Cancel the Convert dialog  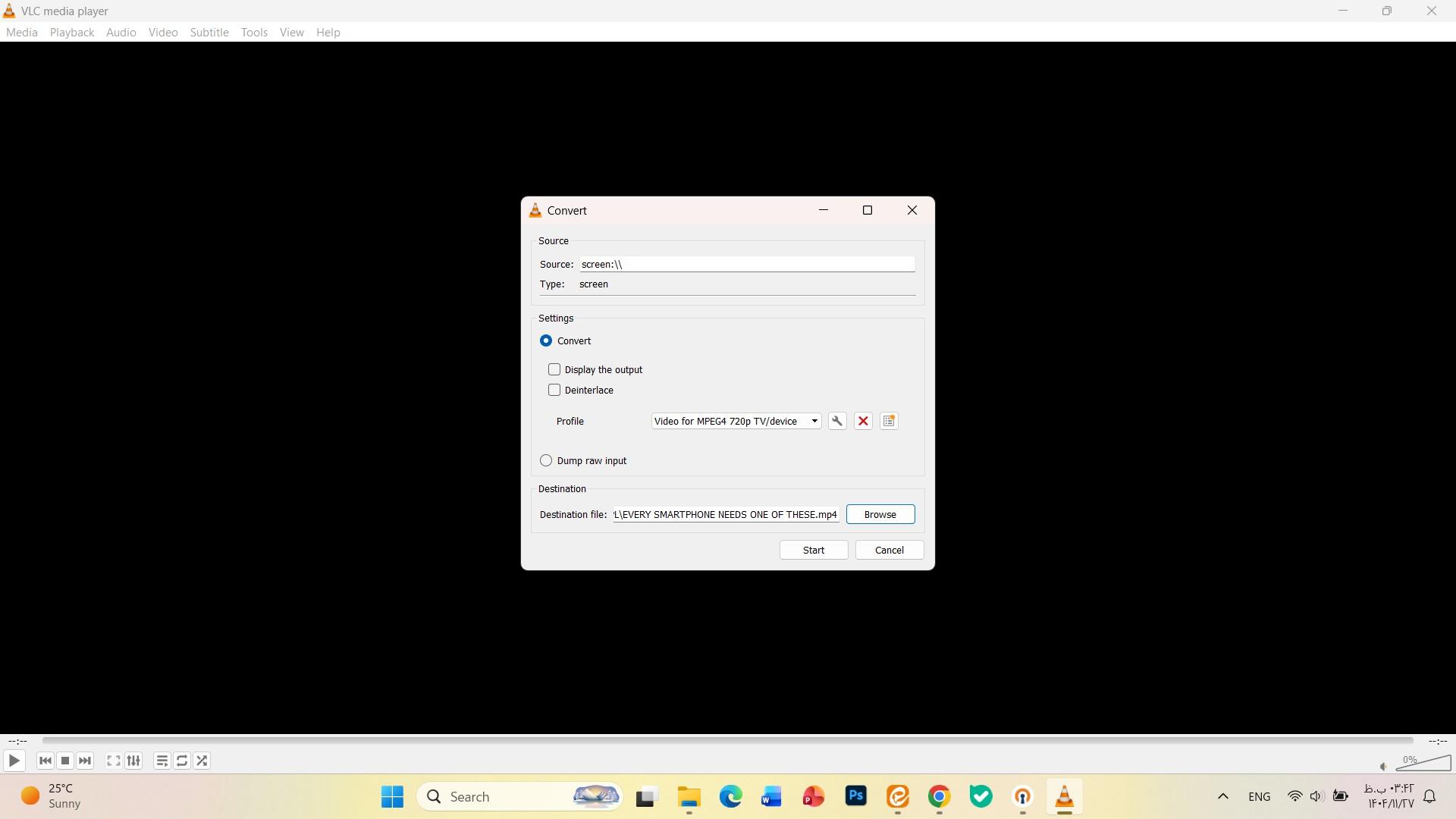890,550
